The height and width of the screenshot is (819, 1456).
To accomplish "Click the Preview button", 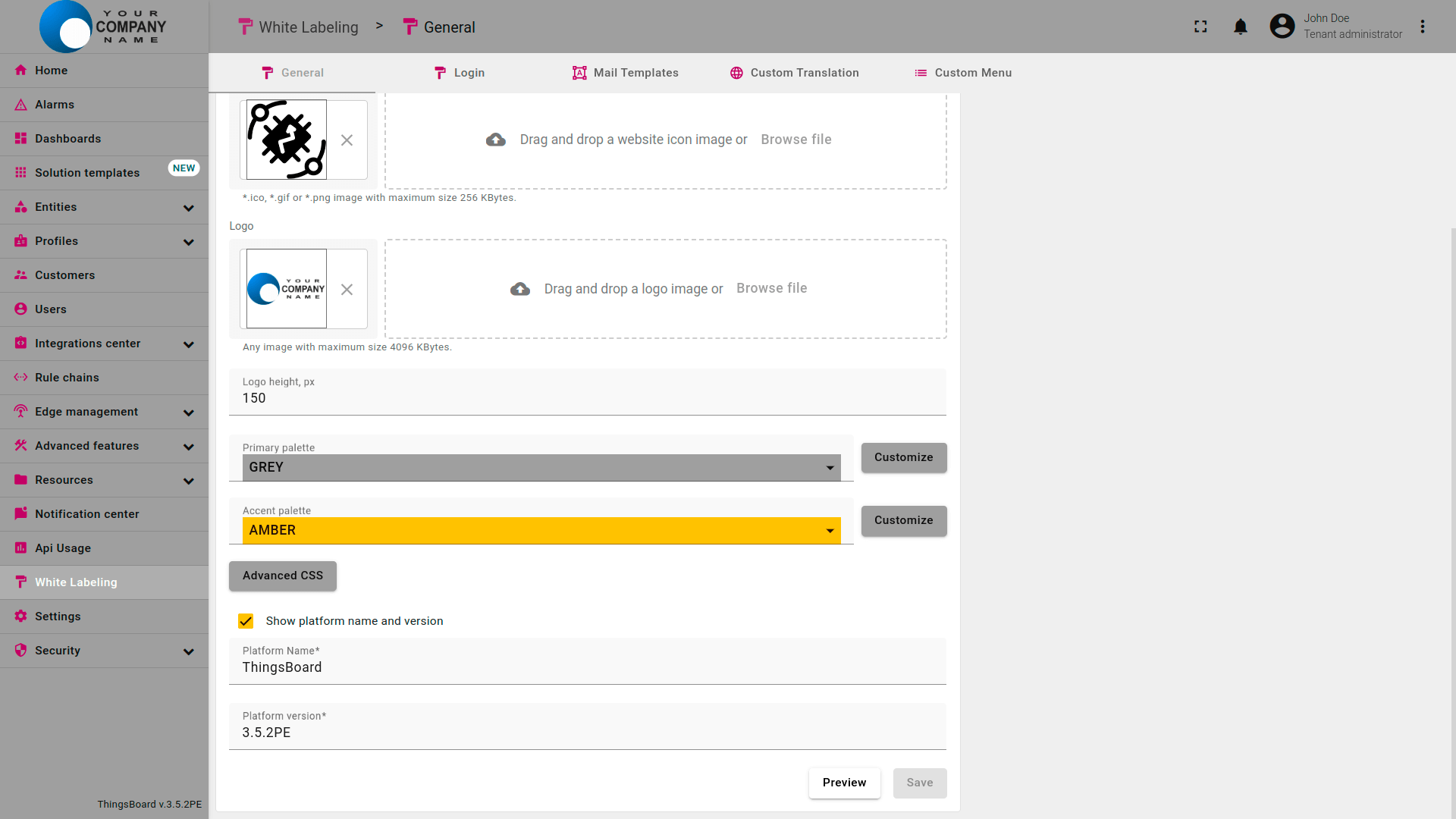I will (844, 783).
